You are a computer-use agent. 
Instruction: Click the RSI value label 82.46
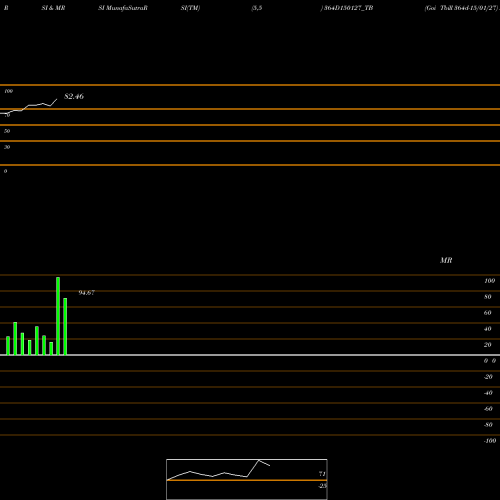tap(74, 96)
